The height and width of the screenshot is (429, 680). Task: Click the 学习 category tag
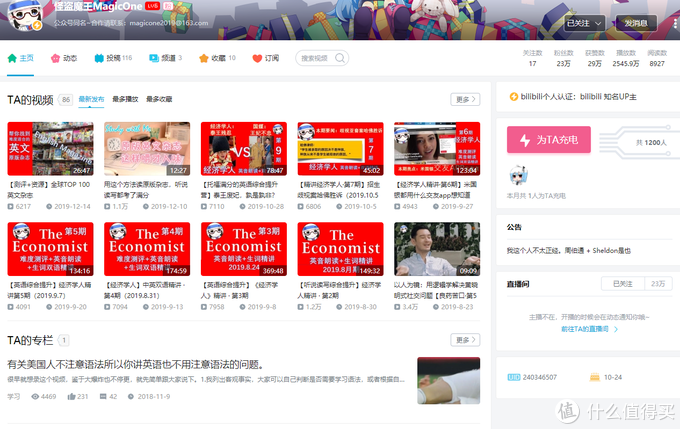click(x=13, y=396)
